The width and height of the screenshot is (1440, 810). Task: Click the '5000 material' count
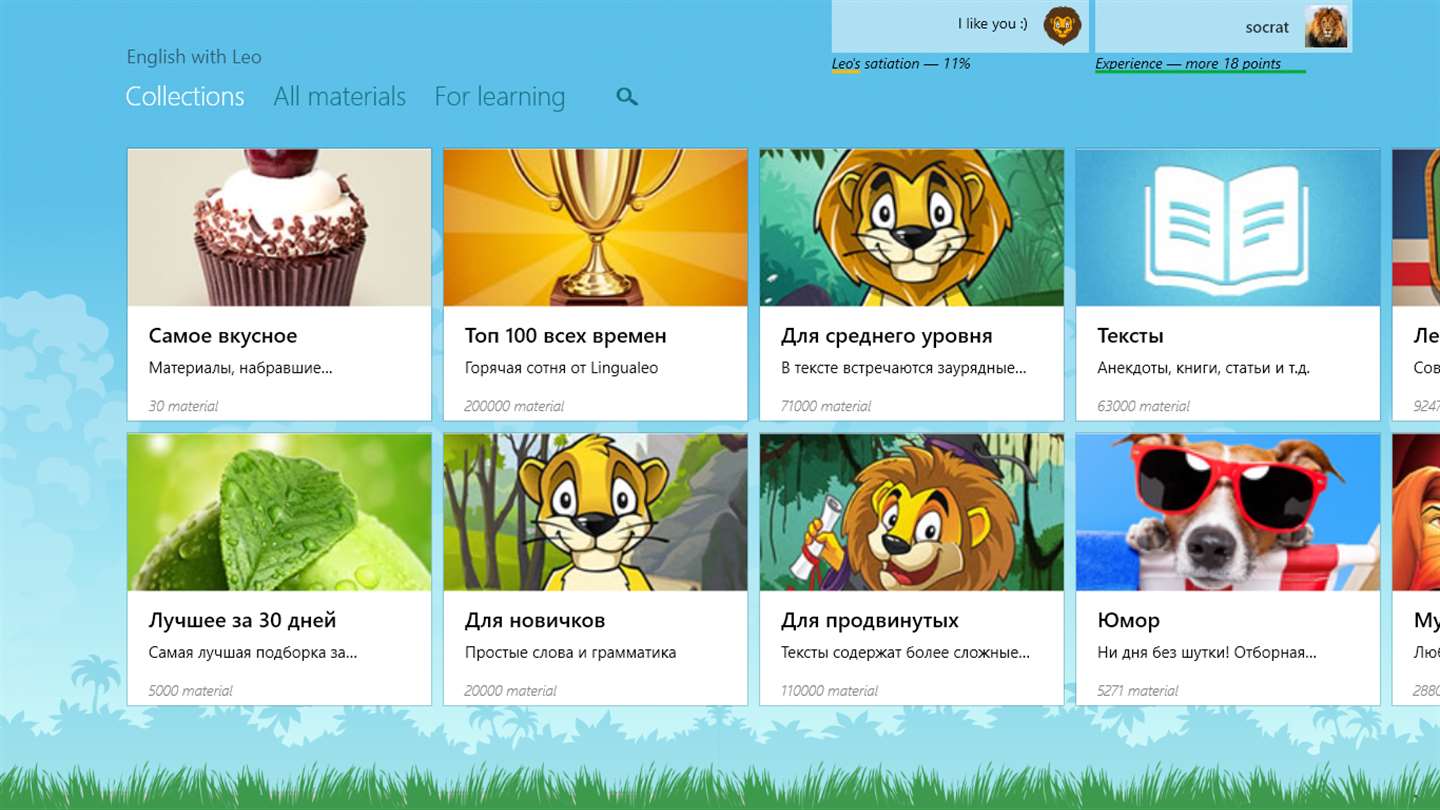pyautogui.click(x=190, y=690)
